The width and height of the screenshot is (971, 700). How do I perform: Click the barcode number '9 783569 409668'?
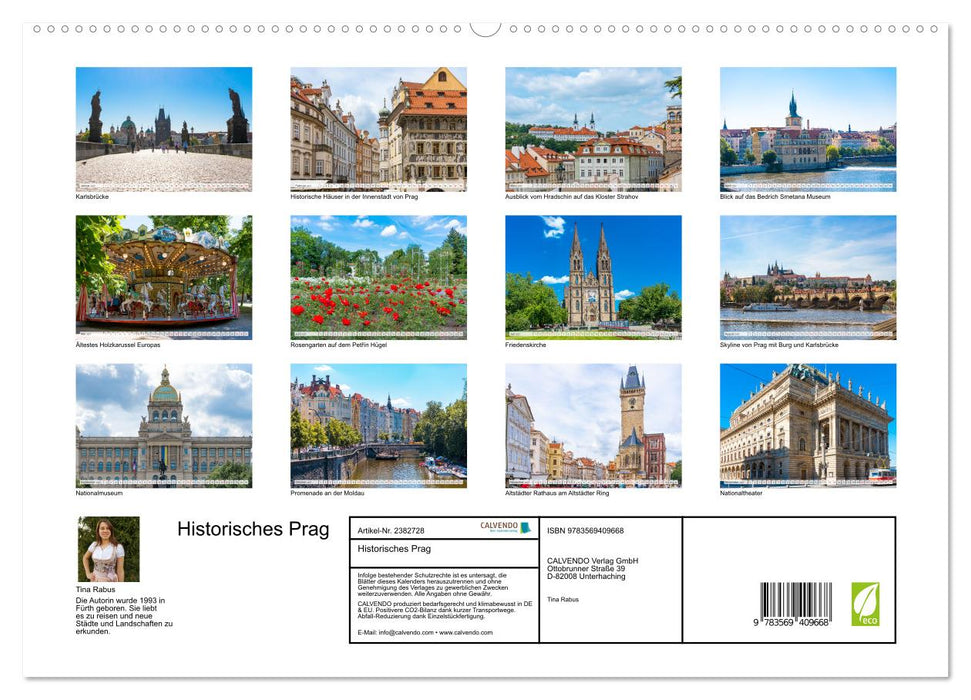791,623
